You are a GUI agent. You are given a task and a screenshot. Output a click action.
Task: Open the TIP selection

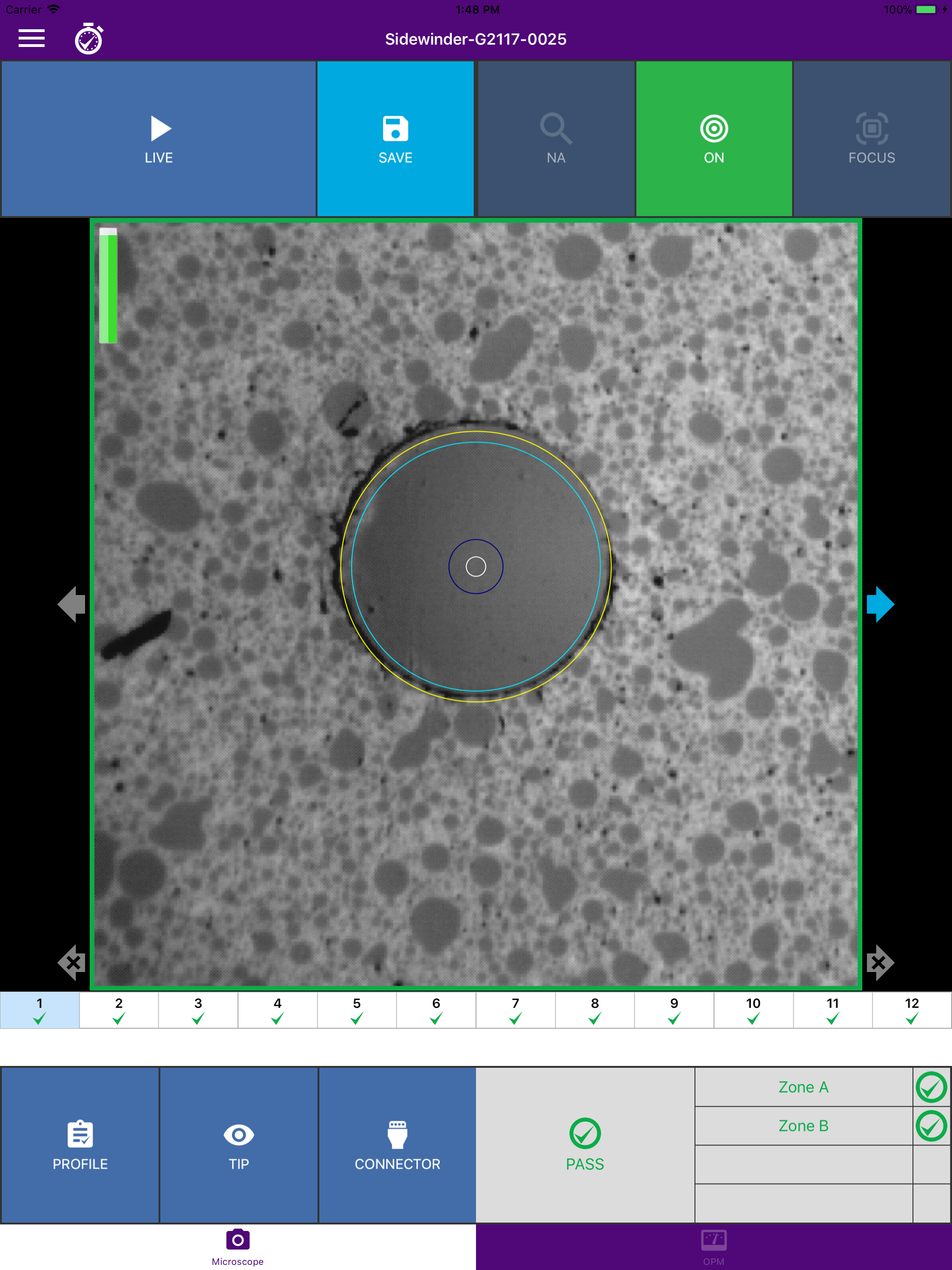point(239,1145)
